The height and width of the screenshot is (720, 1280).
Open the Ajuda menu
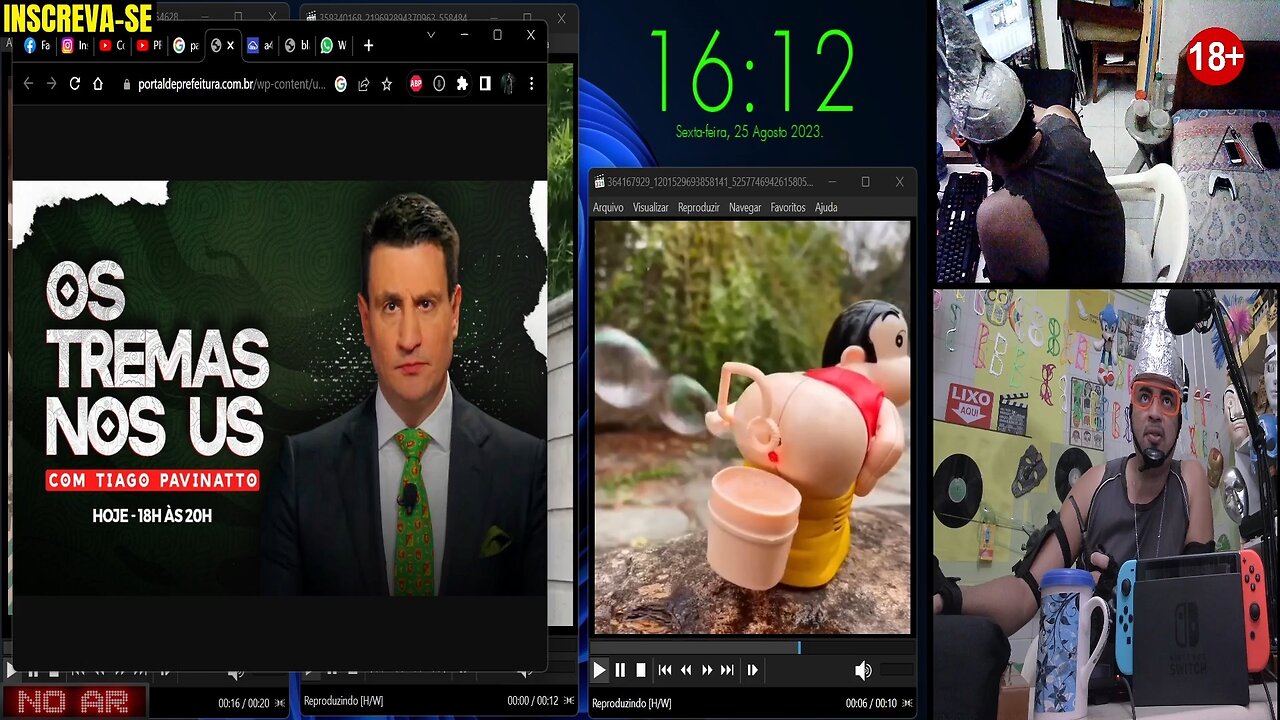pos(826,207)
